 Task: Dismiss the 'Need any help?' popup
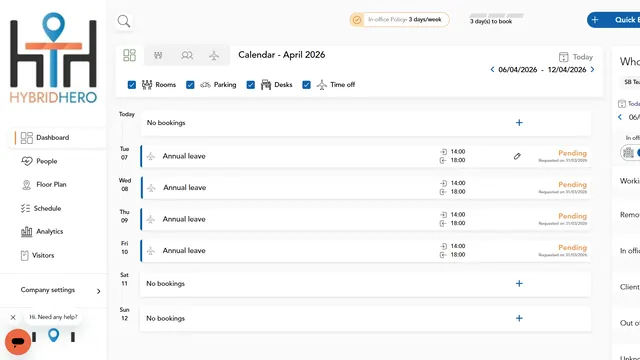(x=13, y=317)
